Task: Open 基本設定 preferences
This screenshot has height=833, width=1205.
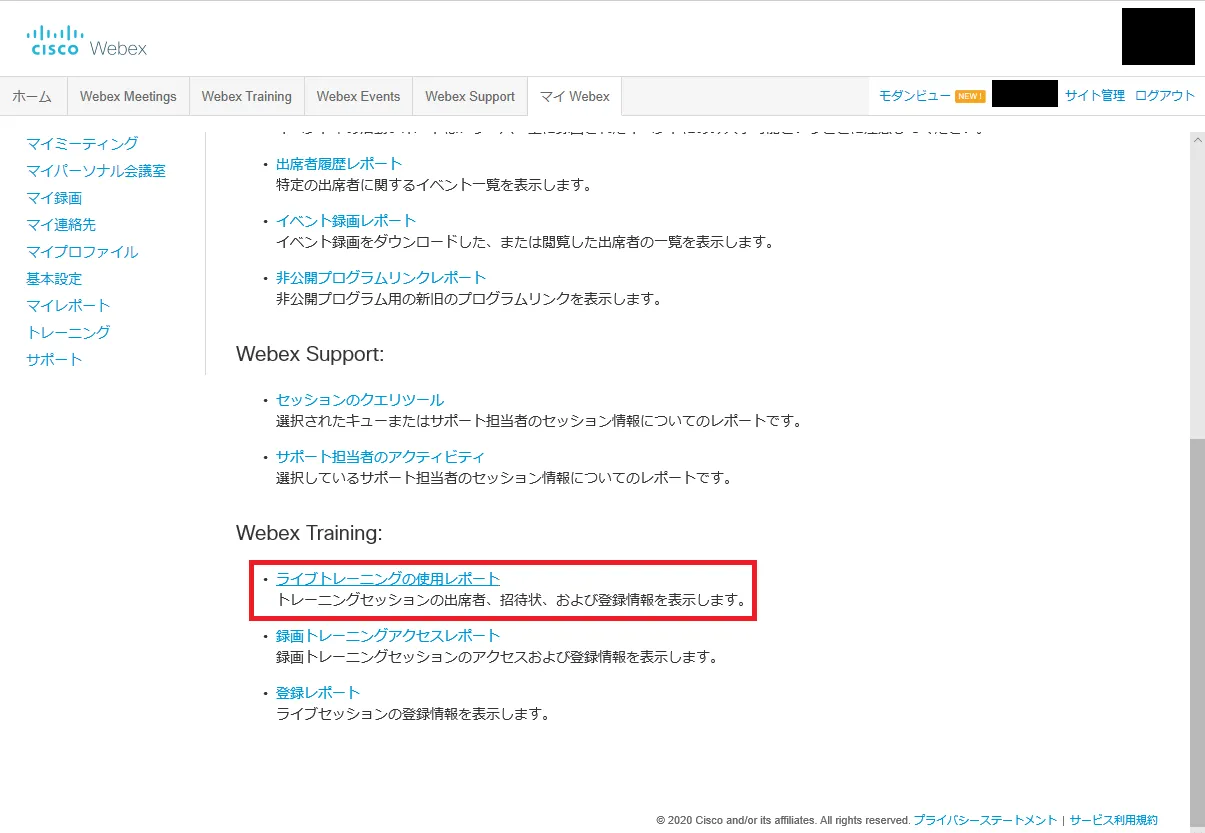Action: pyautogui.click(x=54, y=279)
